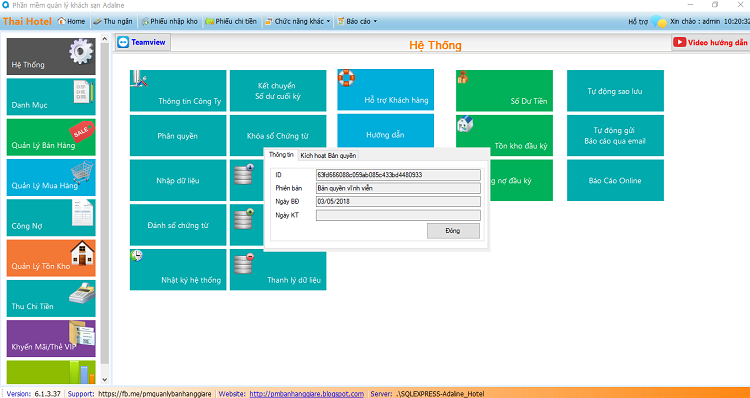Open Tự động gửi Báo cáo qua email tile
Image resolution: width=750 pixels, height=398 pixels.
(x=615, y=135)
